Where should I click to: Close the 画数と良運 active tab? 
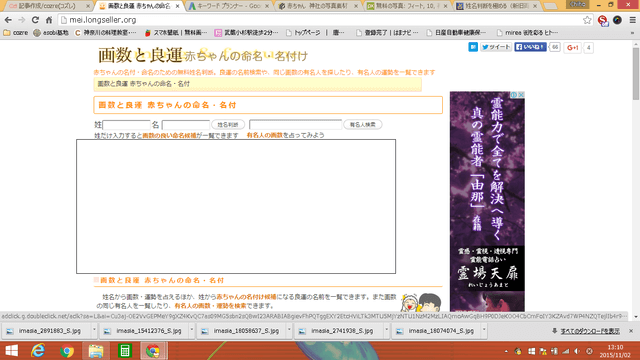(x=177, y=6)
